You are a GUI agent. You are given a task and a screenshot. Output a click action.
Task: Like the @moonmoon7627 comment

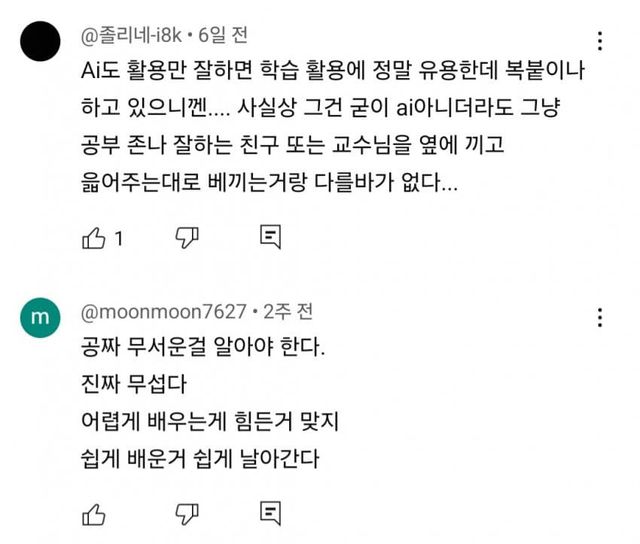click(x=93, y=514)
